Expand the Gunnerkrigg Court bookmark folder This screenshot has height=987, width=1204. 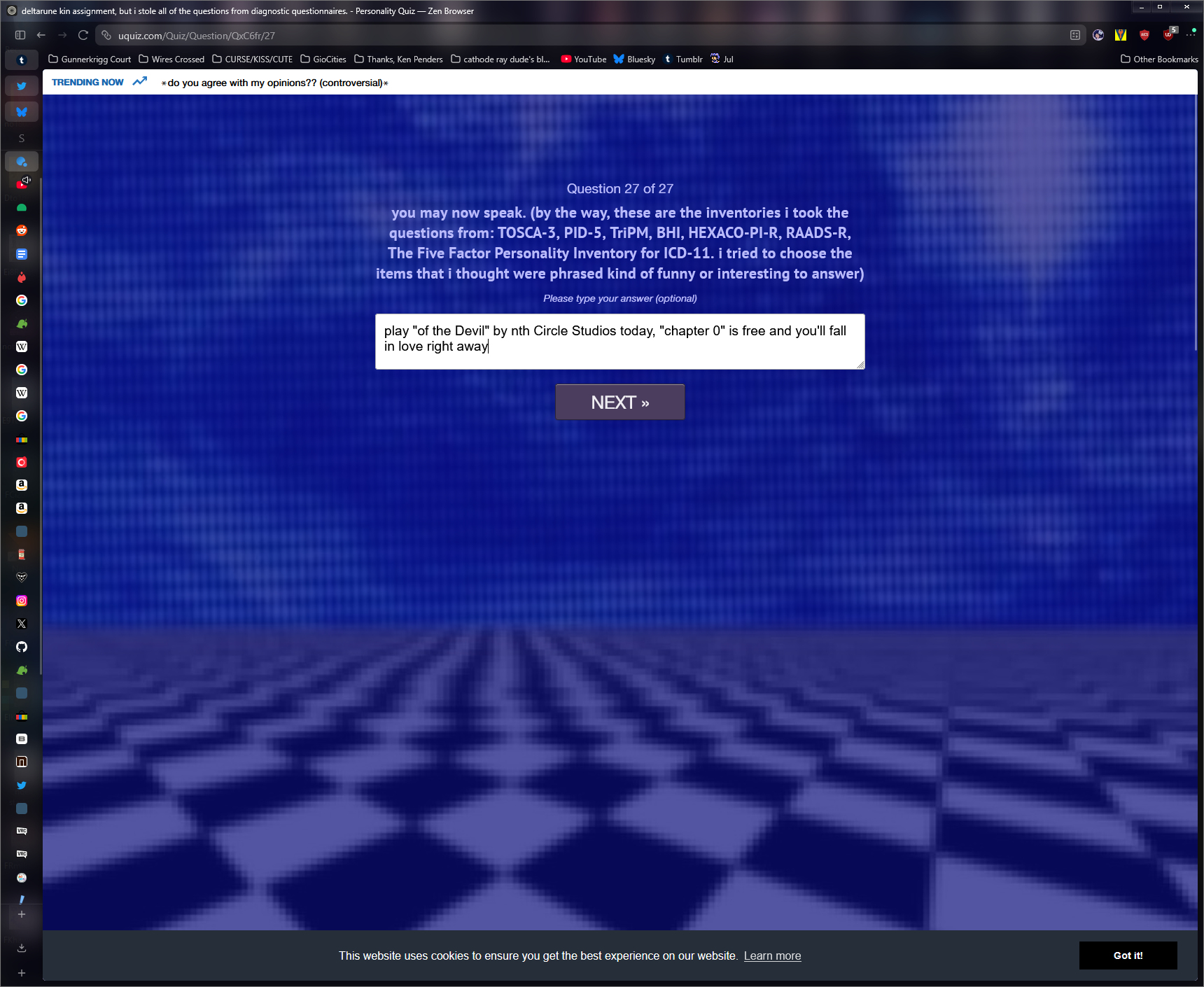tap(90, 59)
